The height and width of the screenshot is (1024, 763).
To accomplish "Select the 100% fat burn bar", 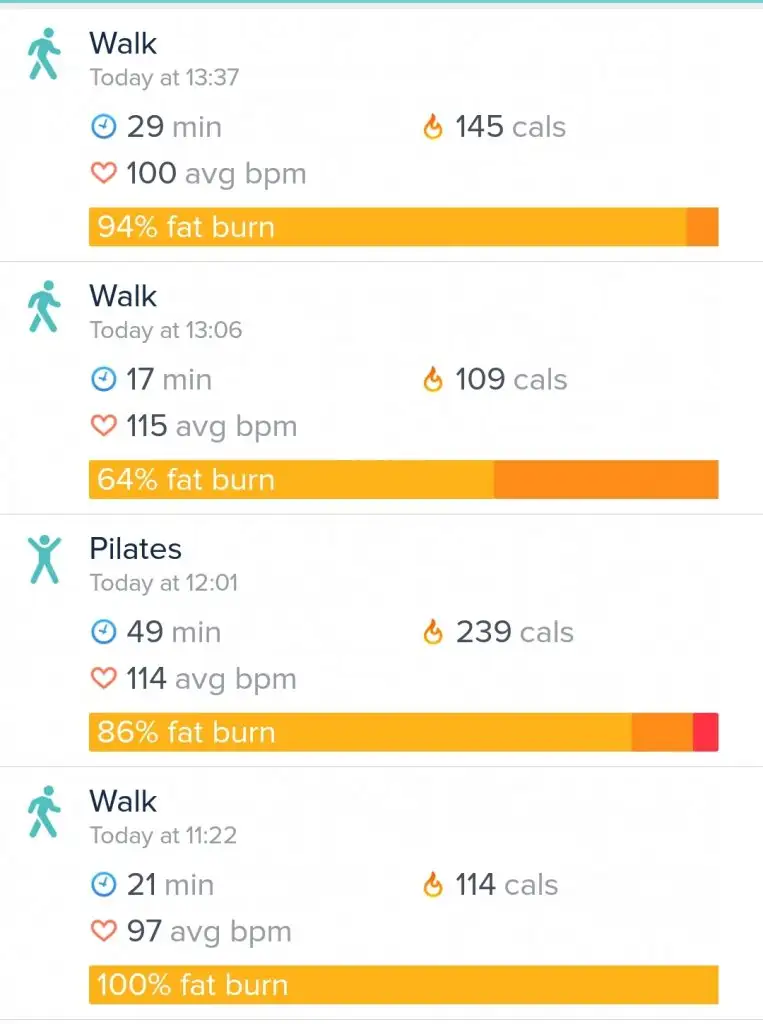I will (403, 985).
